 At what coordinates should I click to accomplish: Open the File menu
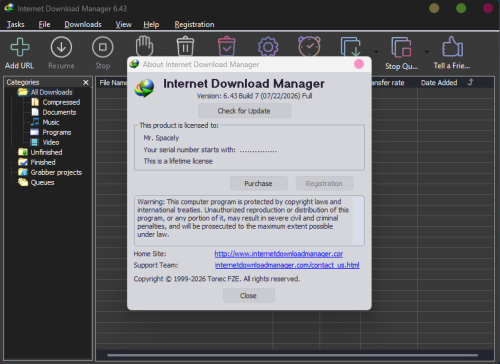click(x=44, y=24)
